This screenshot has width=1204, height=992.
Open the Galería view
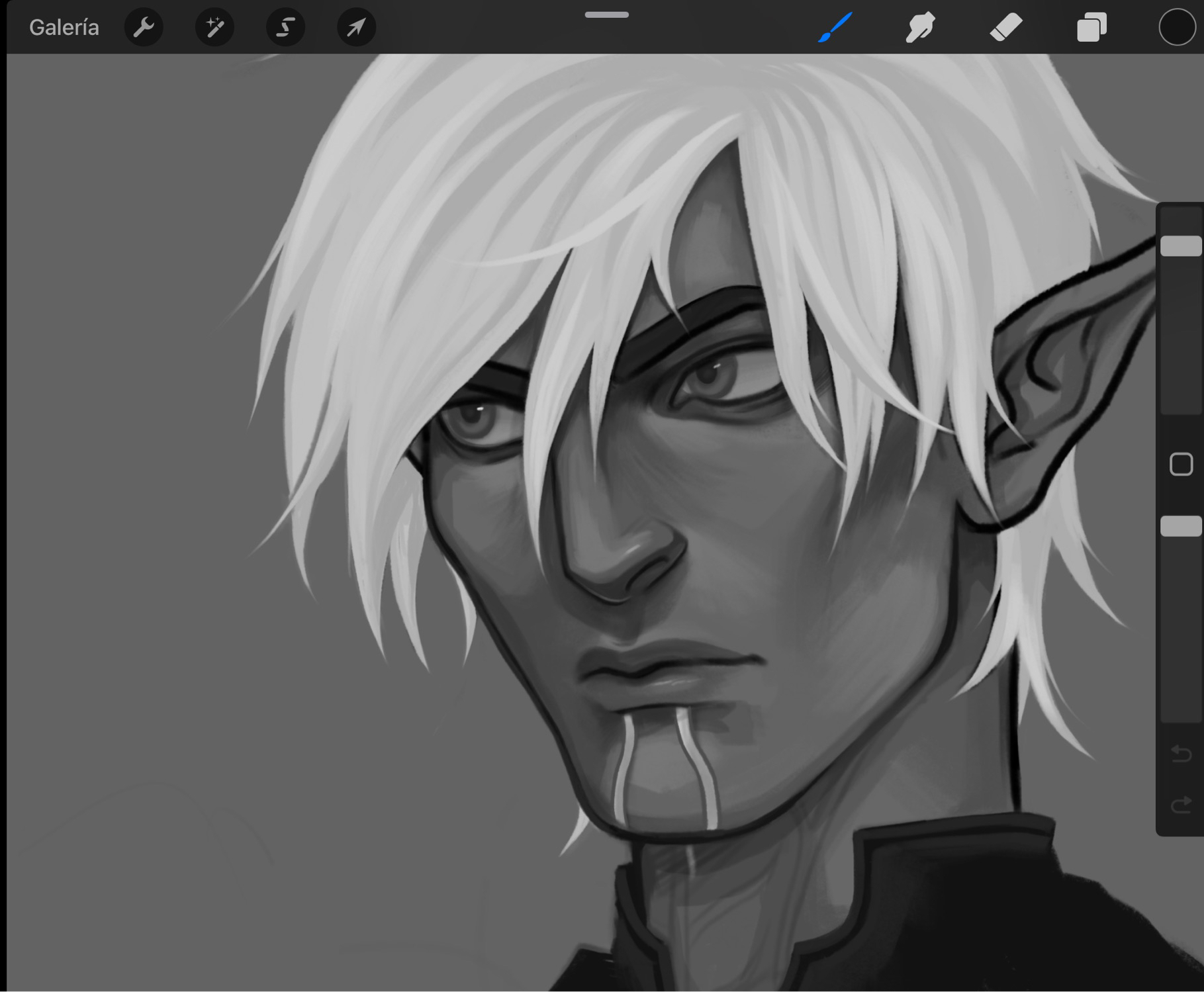[64, 28]
